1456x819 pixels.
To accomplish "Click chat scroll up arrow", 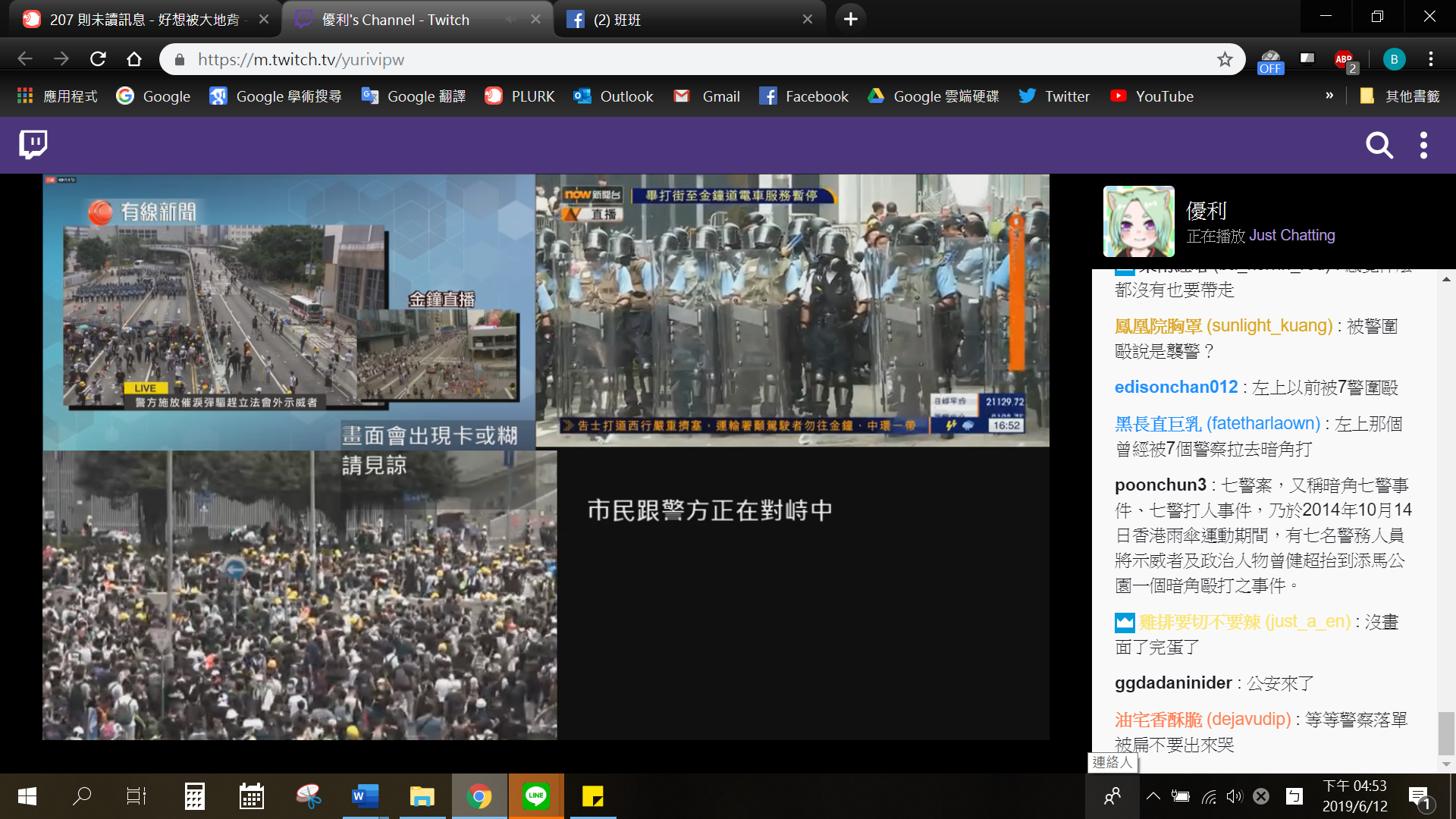I will pyautogui.click(x=1446, y=279).
